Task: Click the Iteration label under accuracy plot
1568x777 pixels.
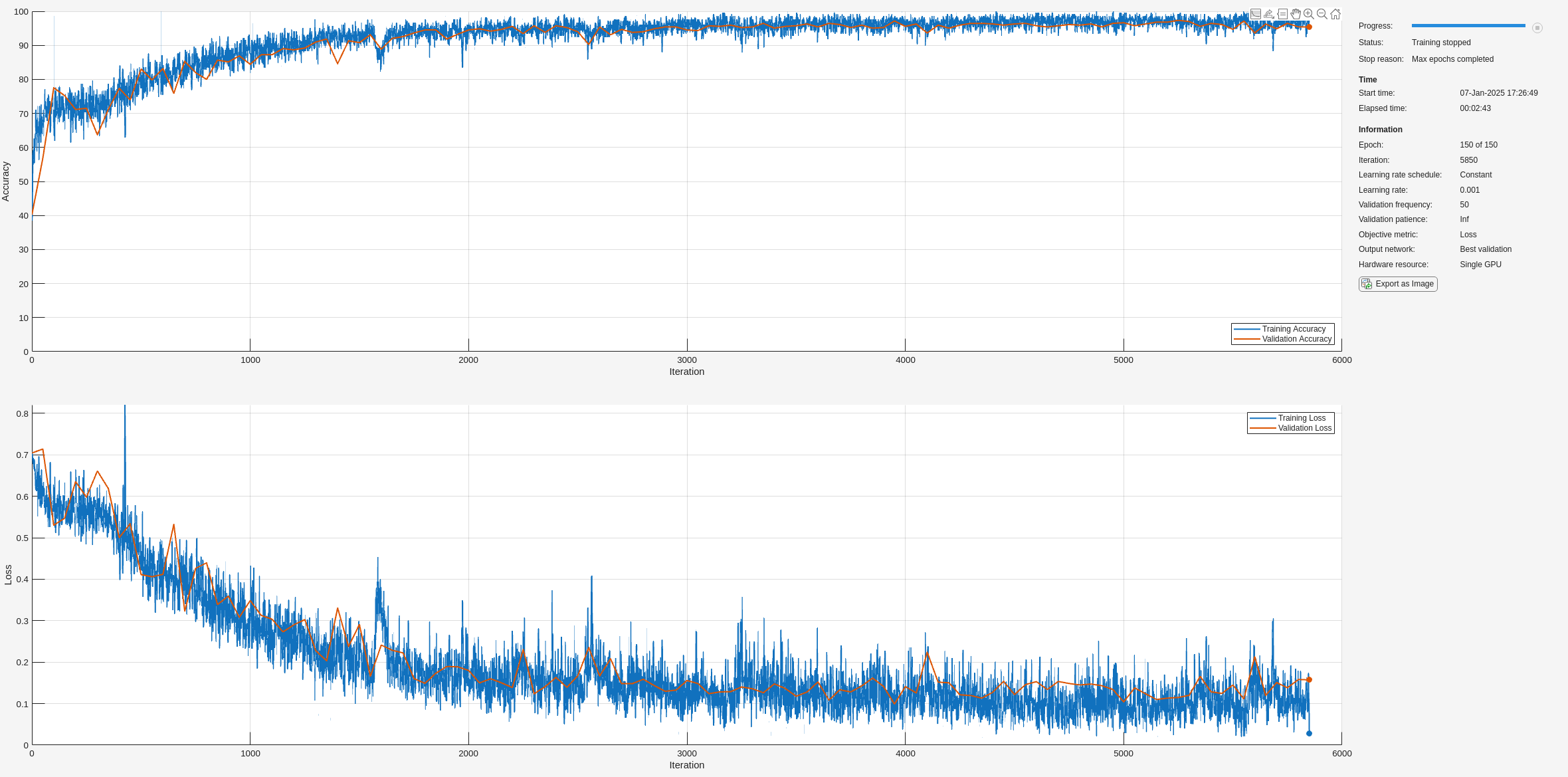Action: pos(686,372)
